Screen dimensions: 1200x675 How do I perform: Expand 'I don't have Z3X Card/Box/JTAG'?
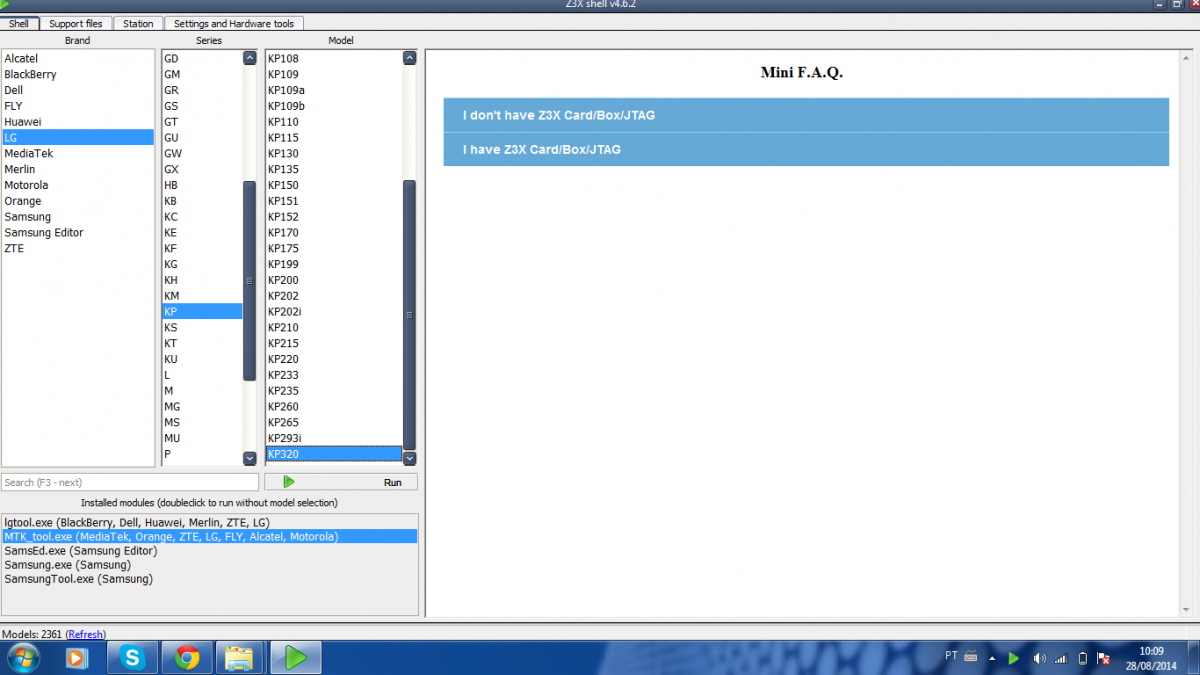[806, 115]
